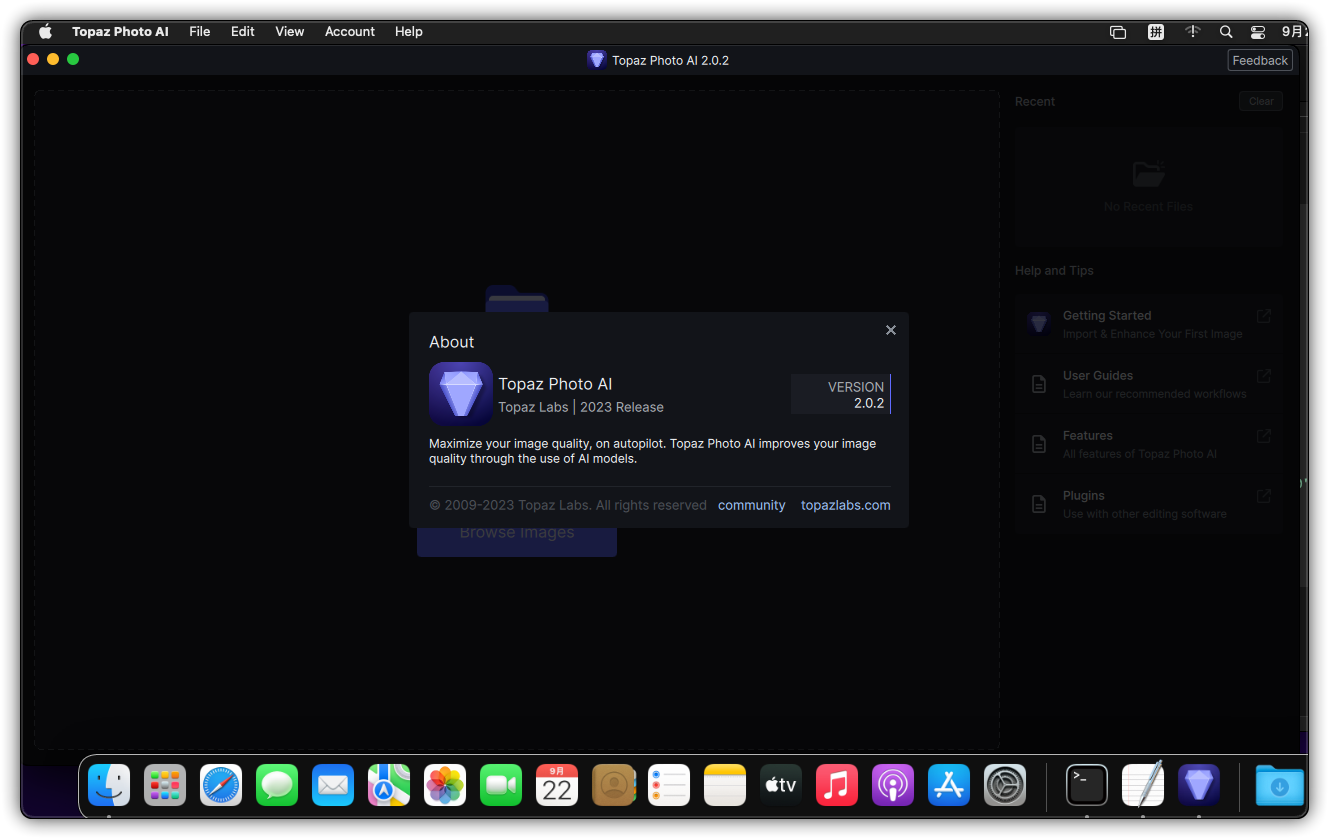This screenshot has height=839, width=1329.
Task: Click Topaz Photo AI icon in the dock
Action: point(1199,785)
